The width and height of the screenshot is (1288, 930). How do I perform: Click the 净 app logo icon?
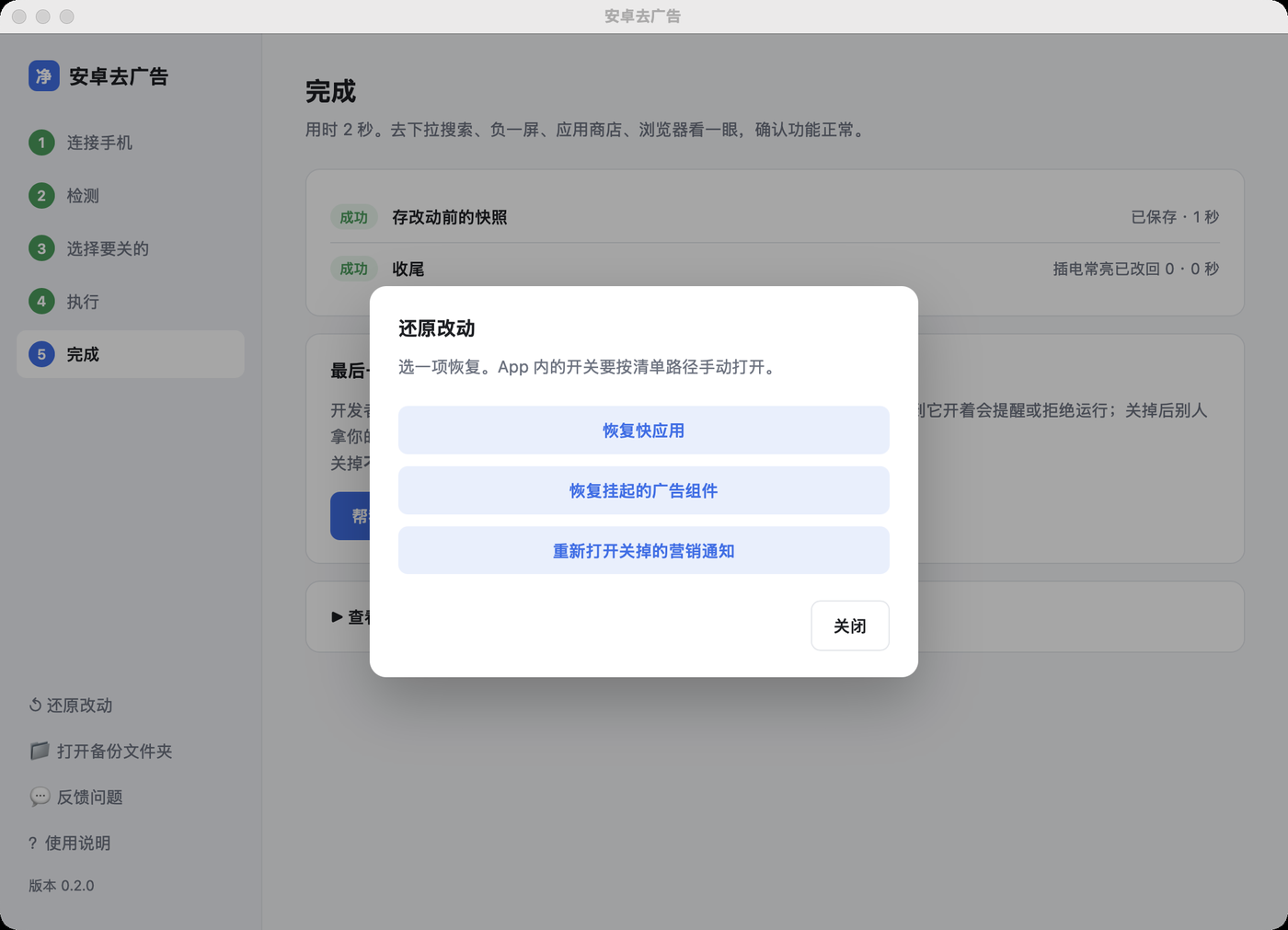pyautogui.click(x=44, y=75)
